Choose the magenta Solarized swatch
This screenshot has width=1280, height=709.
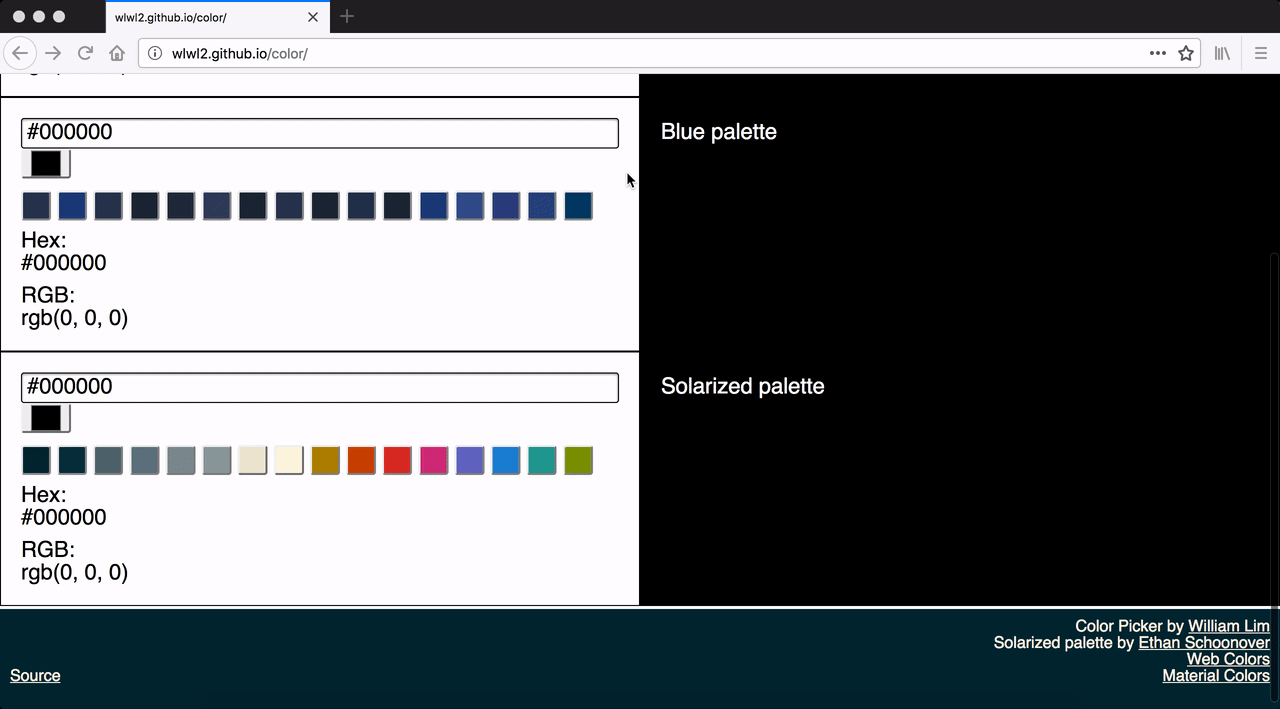coord(433,461)
